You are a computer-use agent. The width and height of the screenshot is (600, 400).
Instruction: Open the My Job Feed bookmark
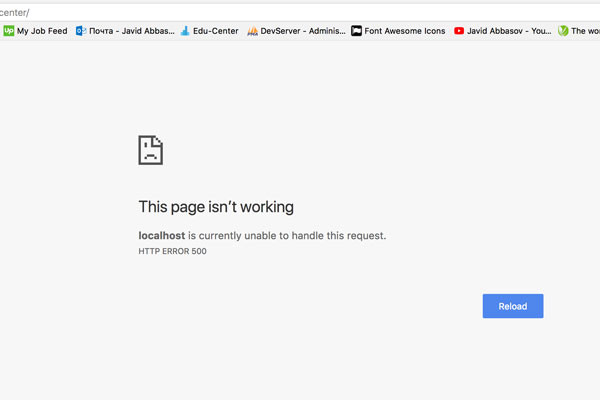click(x=35, y=31)
